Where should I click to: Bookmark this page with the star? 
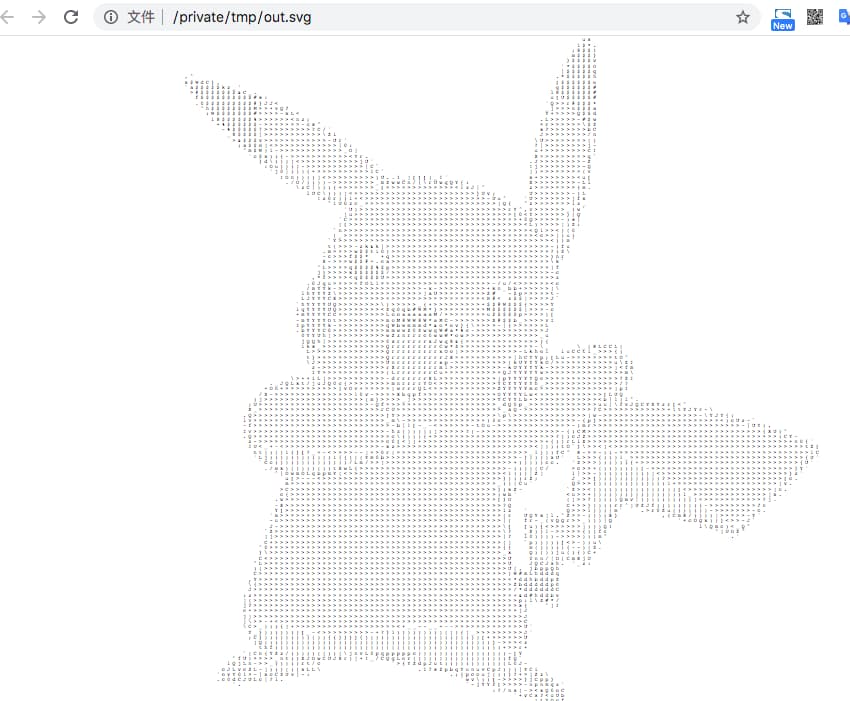tap(743, 17)
